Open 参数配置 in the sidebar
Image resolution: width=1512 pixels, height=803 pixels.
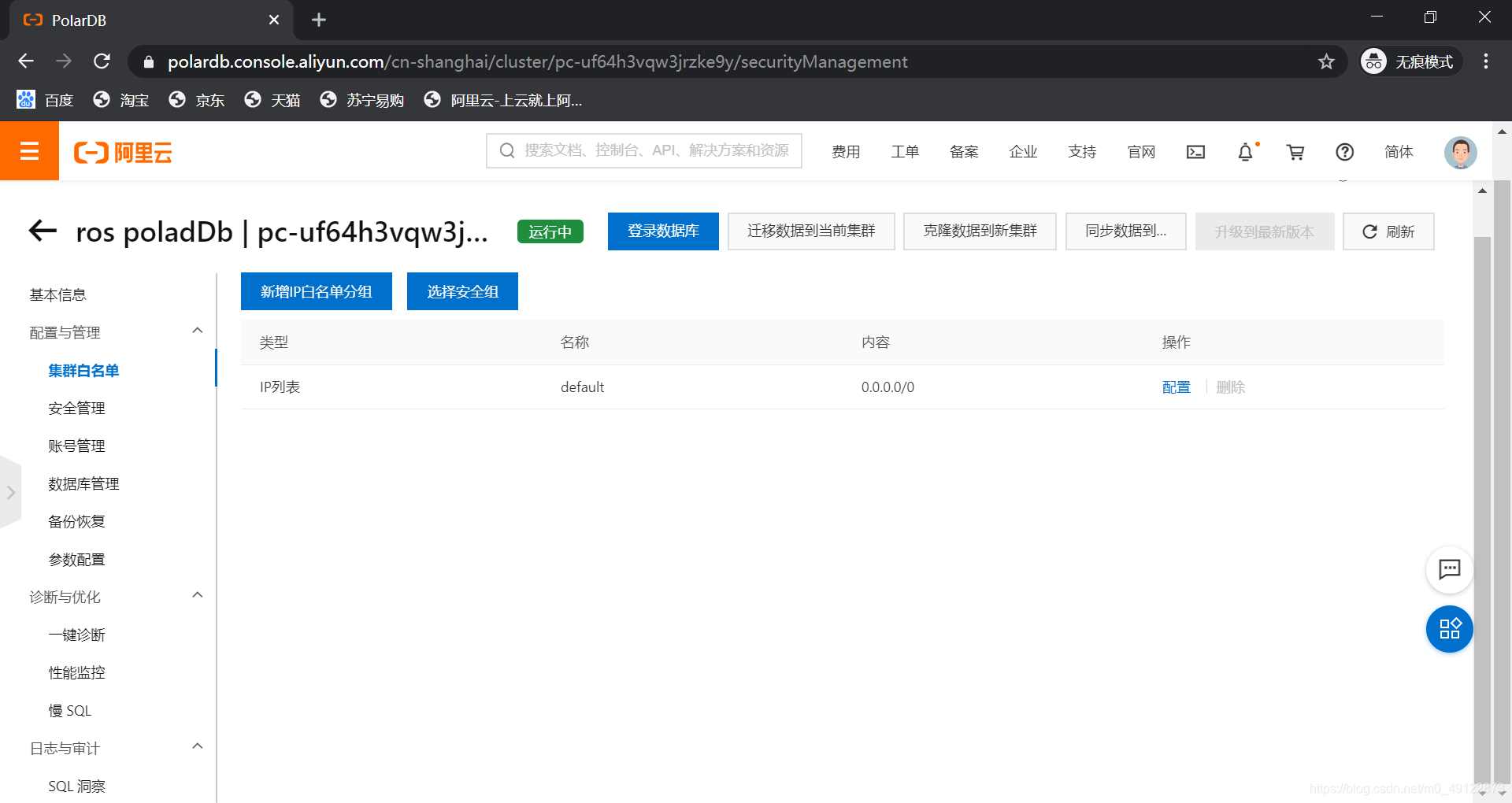(x=76, y=559)
